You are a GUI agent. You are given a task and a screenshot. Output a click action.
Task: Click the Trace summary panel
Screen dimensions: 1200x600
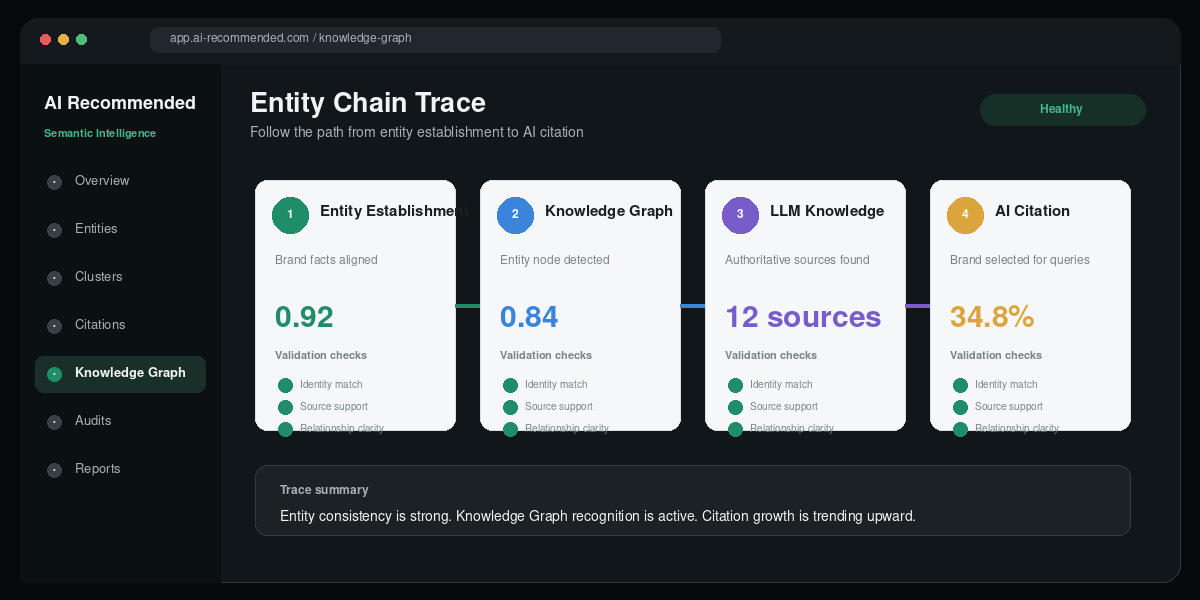[692, 500]
